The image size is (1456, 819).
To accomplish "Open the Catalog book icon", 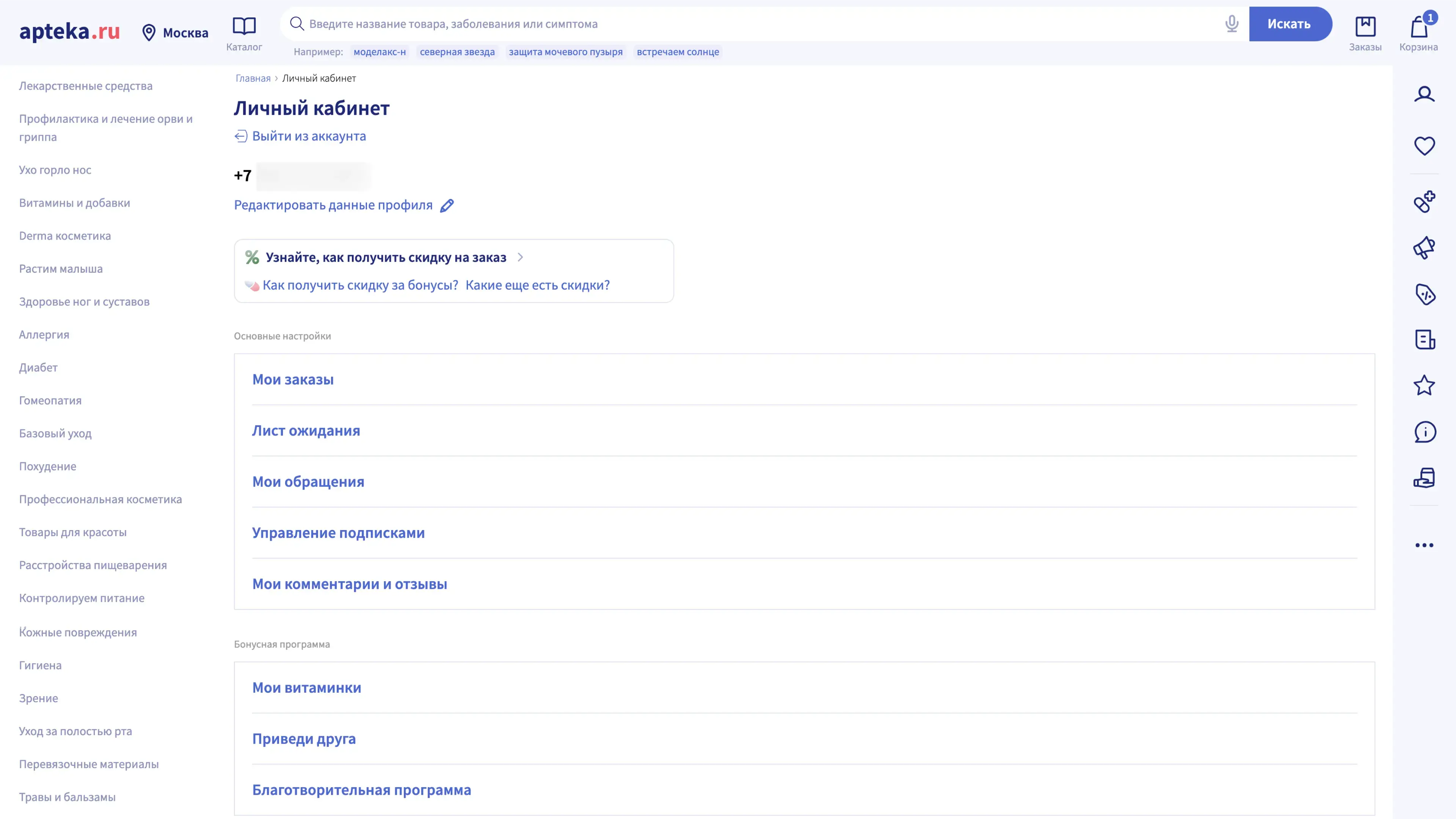I will [243, 26].
